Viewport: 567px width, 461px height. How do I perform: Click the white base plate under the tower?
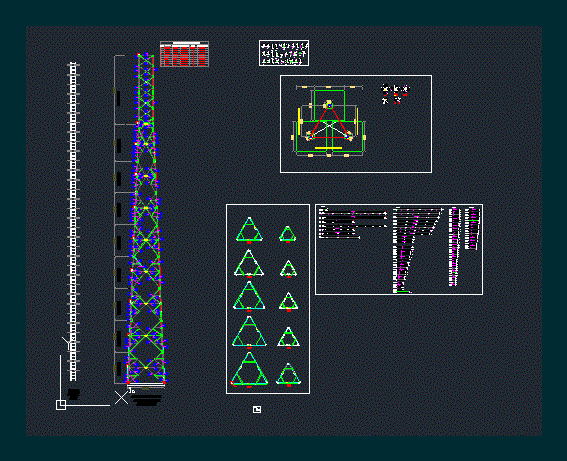tap(146, 385)
